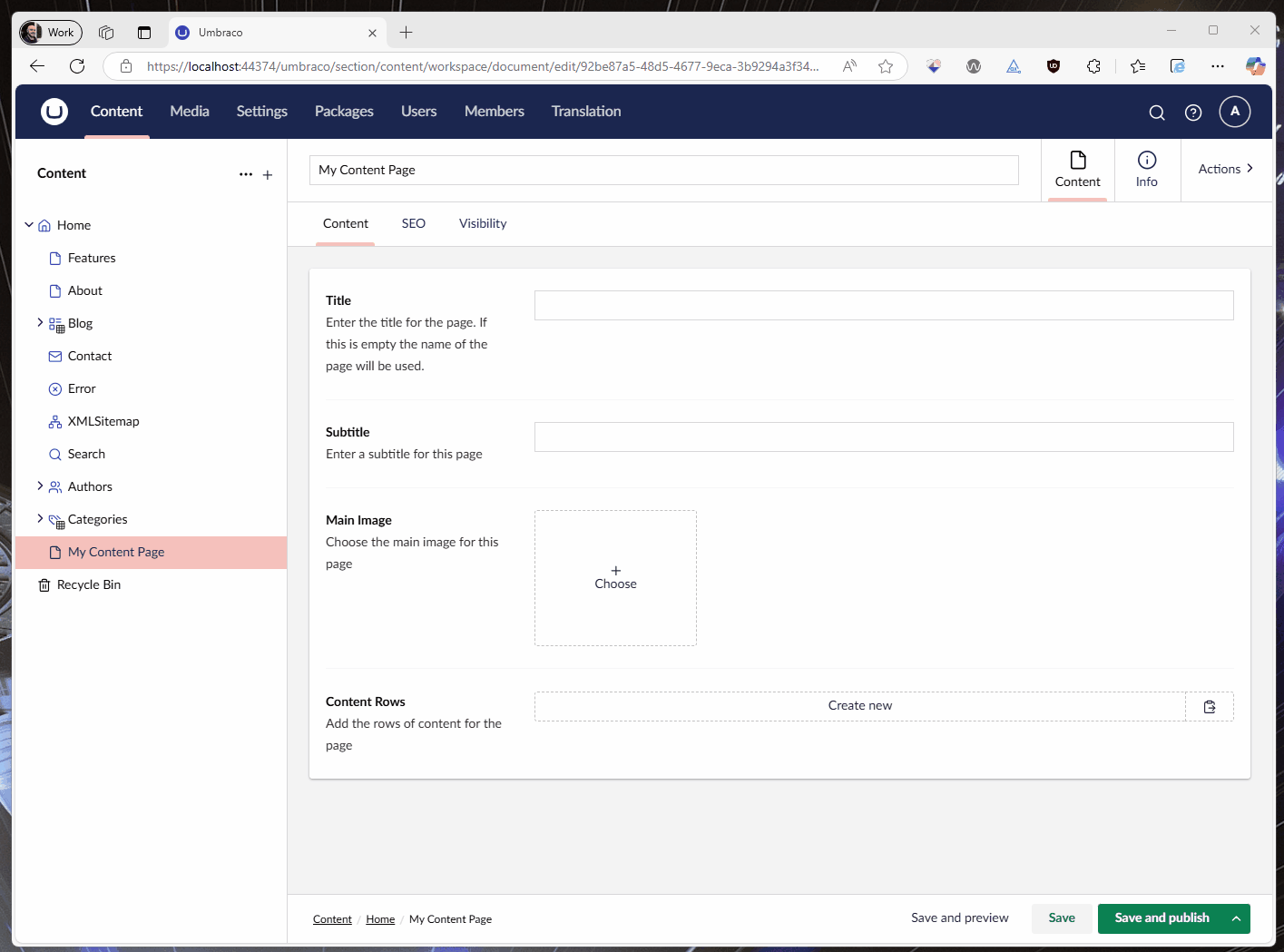The height and width of the screenshot is (952, 1284).
Task: Open the Recycle Bin
Action: pos(89,584)
